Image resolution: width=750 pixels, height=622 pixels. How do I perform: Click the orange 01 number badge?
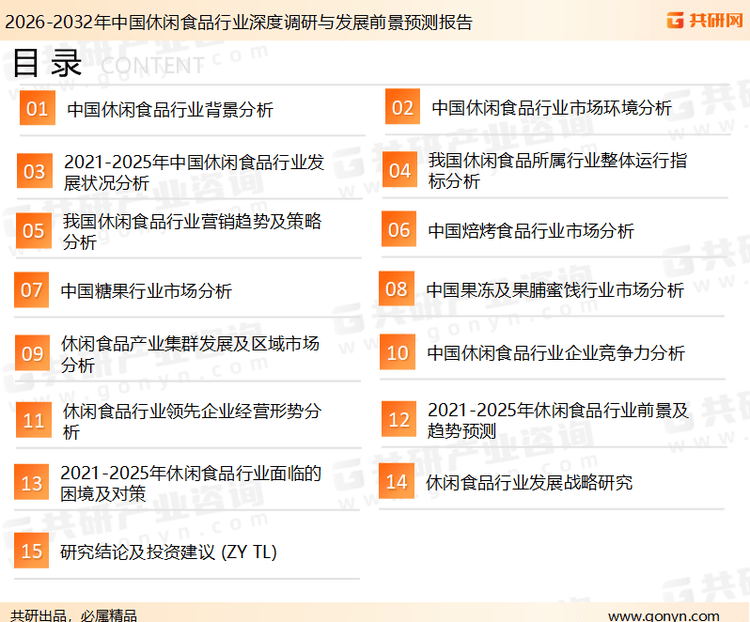37,109
